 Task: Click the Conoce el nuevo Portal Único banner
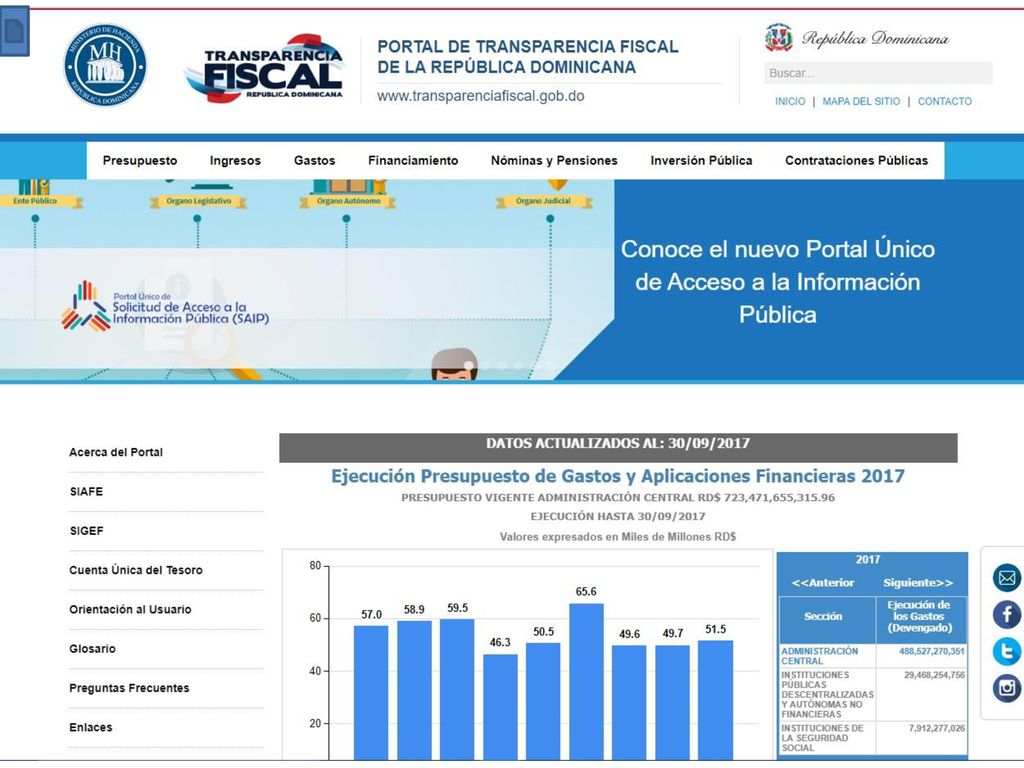point(777,281)
